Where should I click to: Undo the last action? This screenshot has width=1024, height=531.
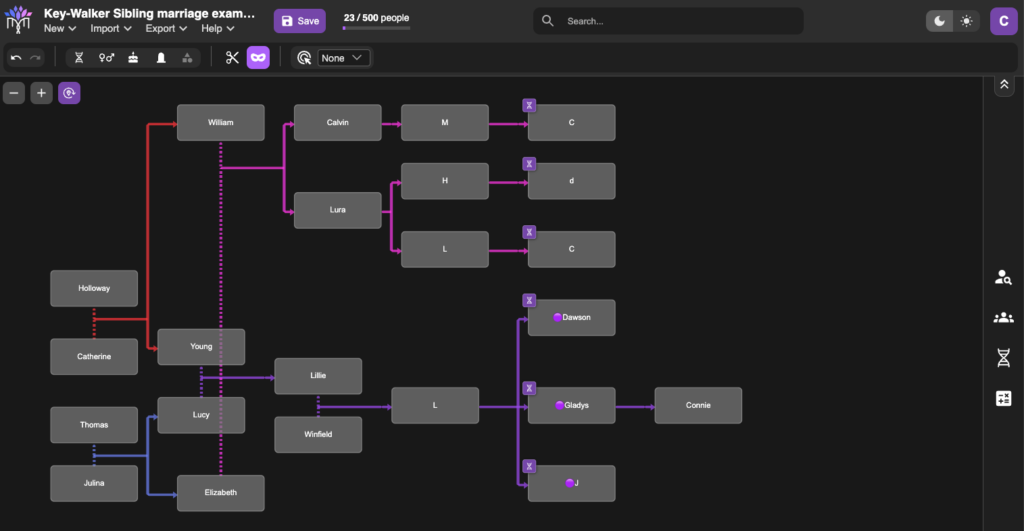(x=16, y=58)
